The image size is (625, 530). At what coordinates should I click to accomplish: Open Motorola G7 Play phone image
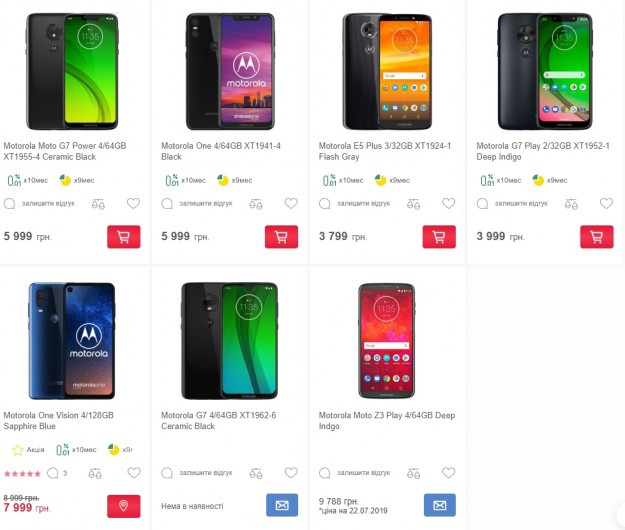point(545,71)
